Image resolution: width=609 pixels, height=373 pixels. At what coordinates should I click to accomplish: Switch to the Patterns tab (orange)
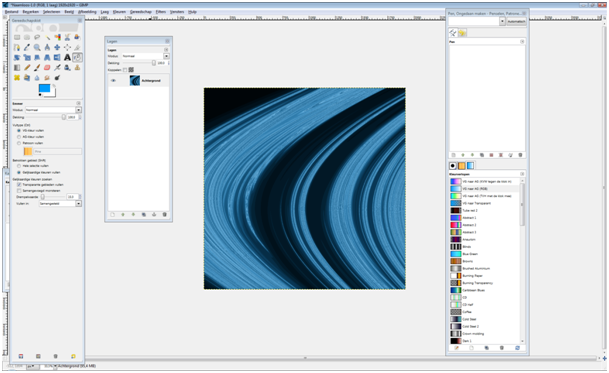(461, 166)
